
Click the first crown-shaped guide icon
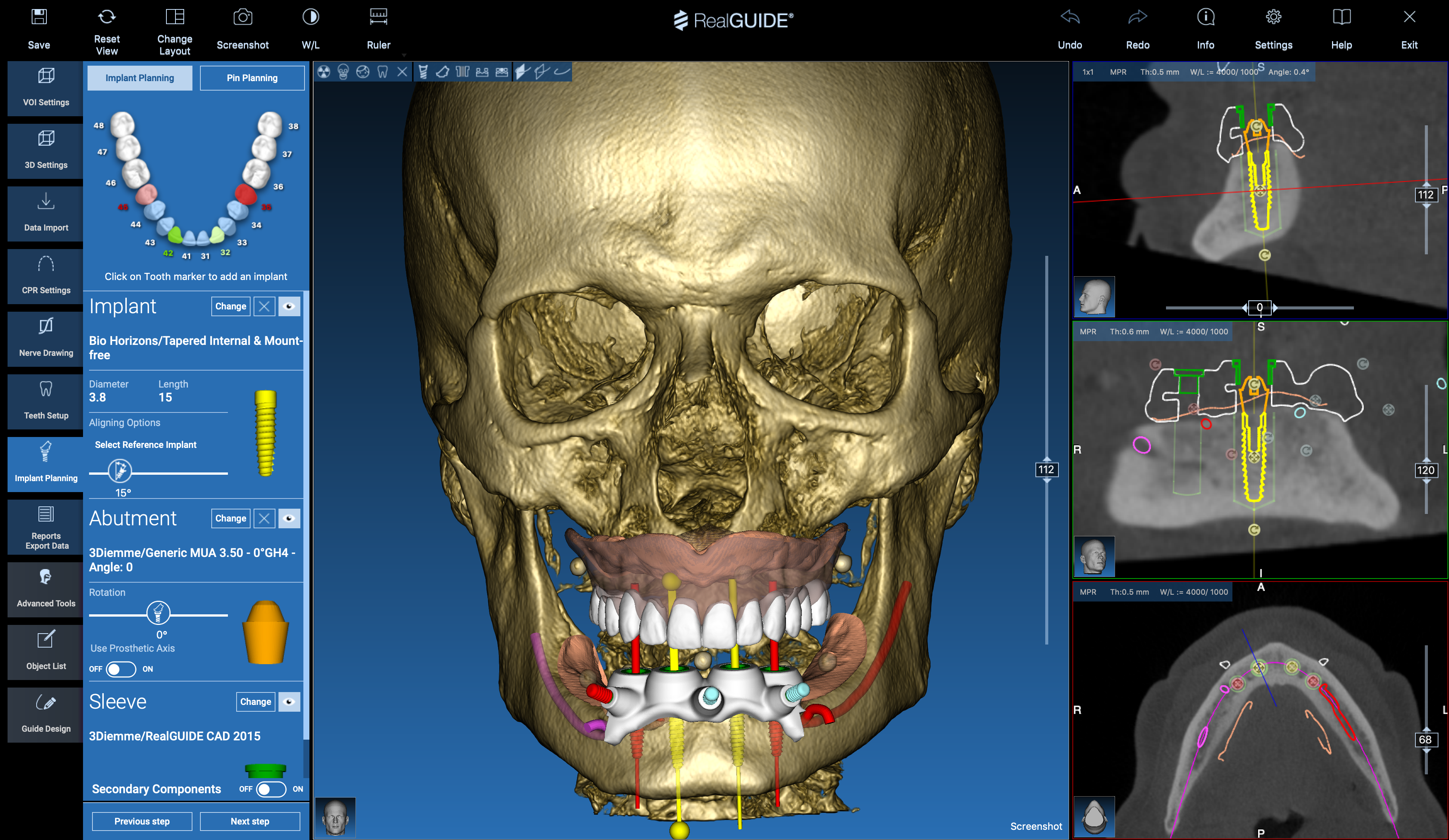point(482,72)
